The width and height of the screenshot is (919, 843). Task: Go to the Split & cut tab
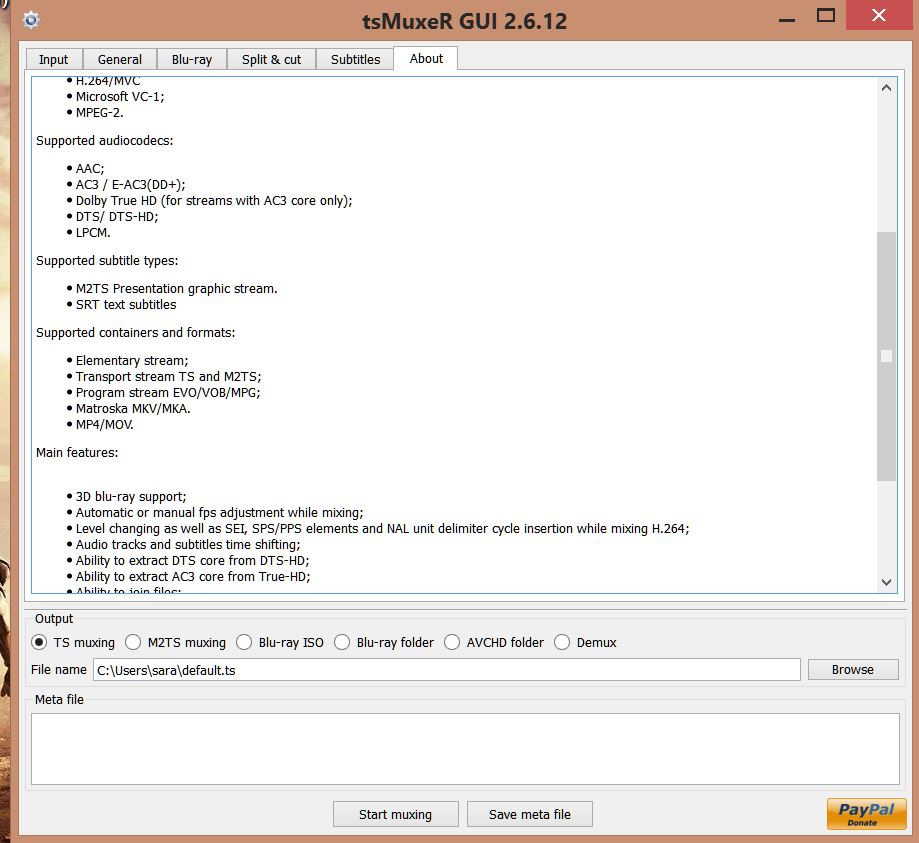pos(271,59)
